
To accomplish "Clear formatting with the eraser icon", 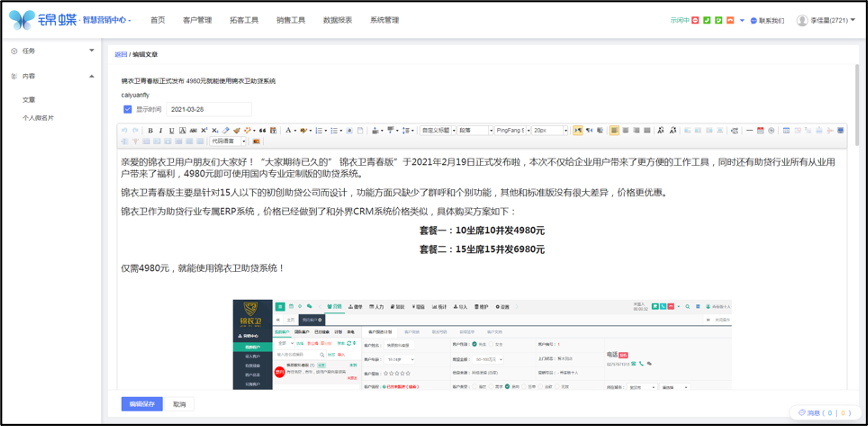I will [x=226, y=130].
